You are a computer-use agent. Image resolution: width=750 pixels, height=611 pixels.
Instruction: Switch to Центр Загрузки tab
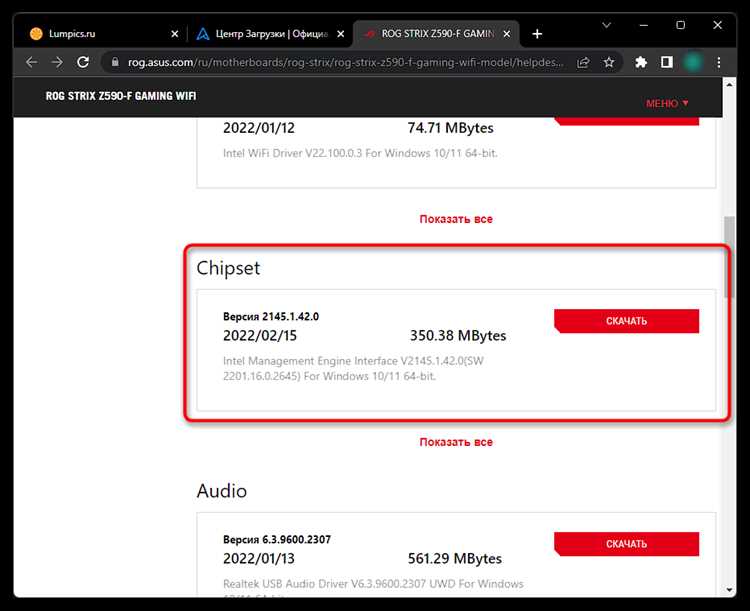click(270, 34)
